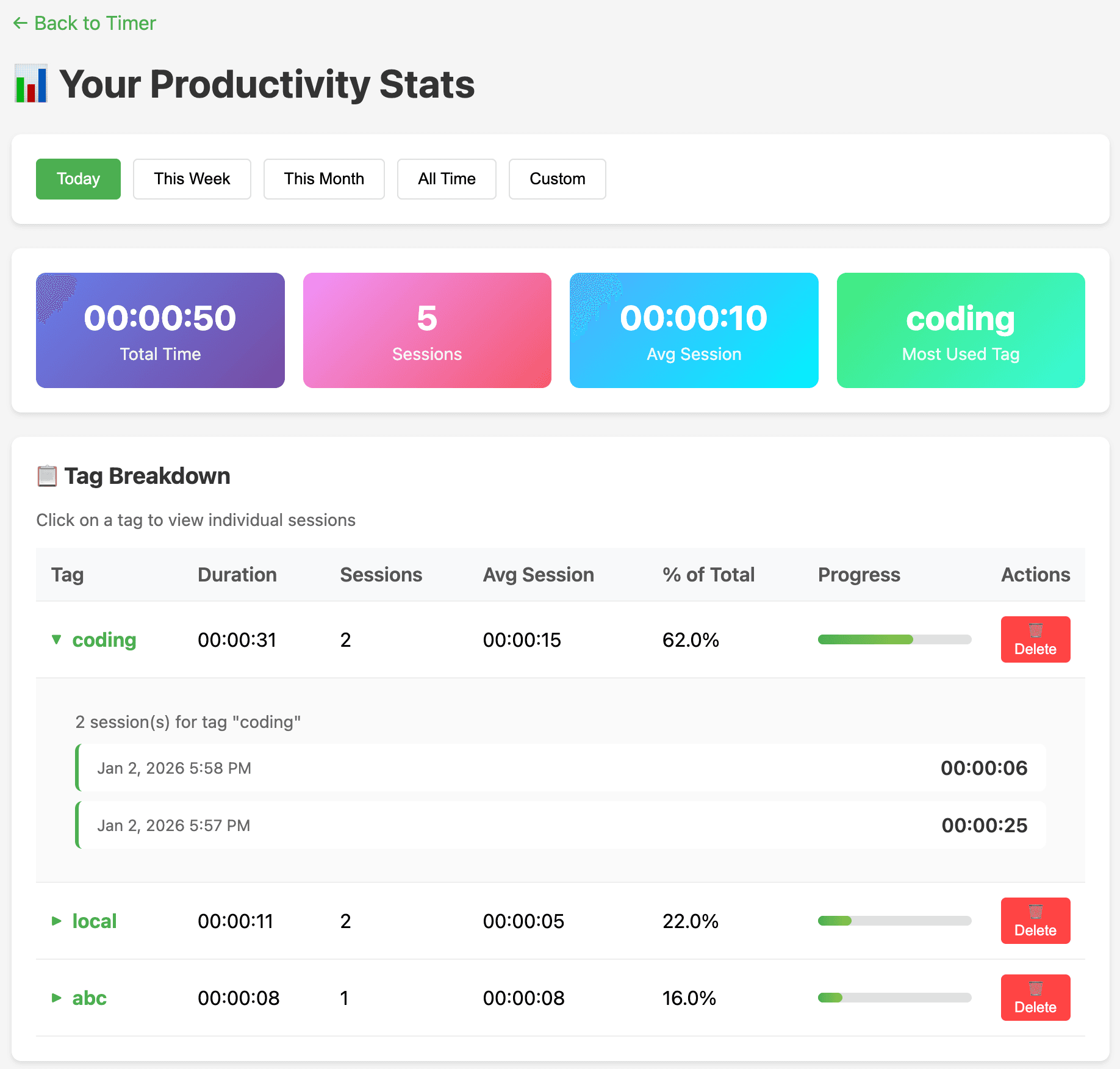Select the session from Jan 2 at 5:58 PM

pyautogui.click(x=561, y=768)
